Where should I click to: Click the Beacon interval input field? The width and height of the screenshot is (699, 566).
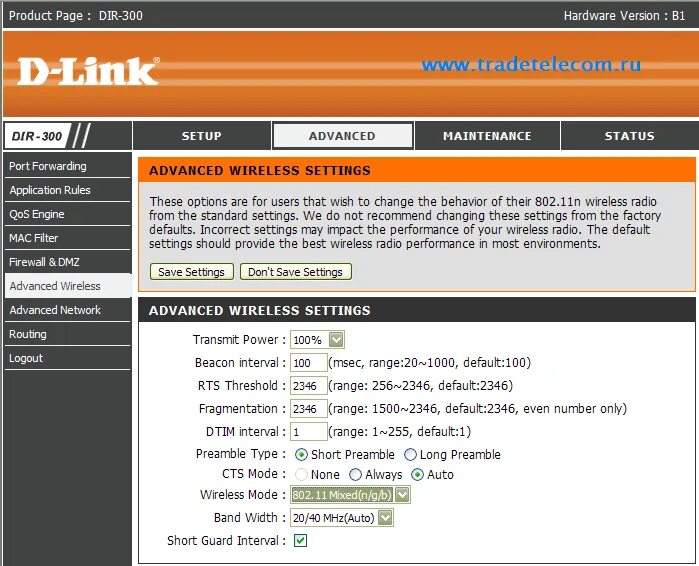(308, 363)
